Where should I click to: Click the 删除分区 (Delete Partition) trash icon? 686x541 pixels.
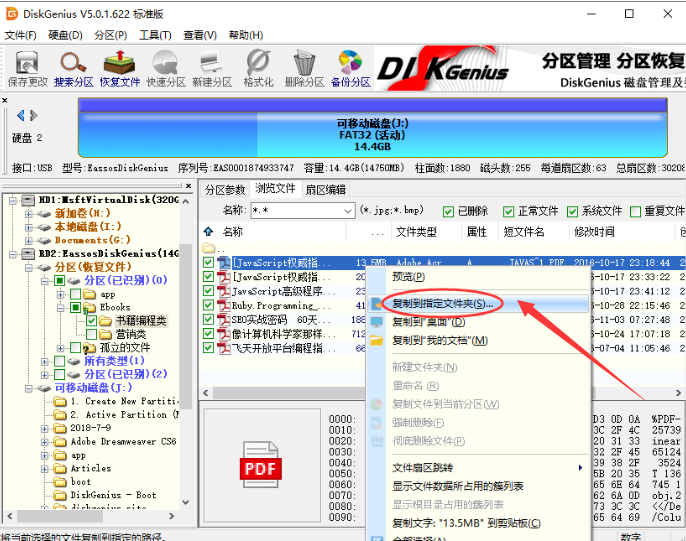(303, 67)
